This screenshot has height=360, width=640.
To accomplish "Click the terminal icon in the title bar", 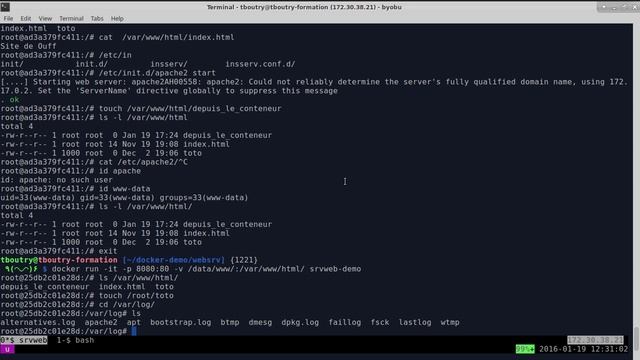I will pos(5,7).
